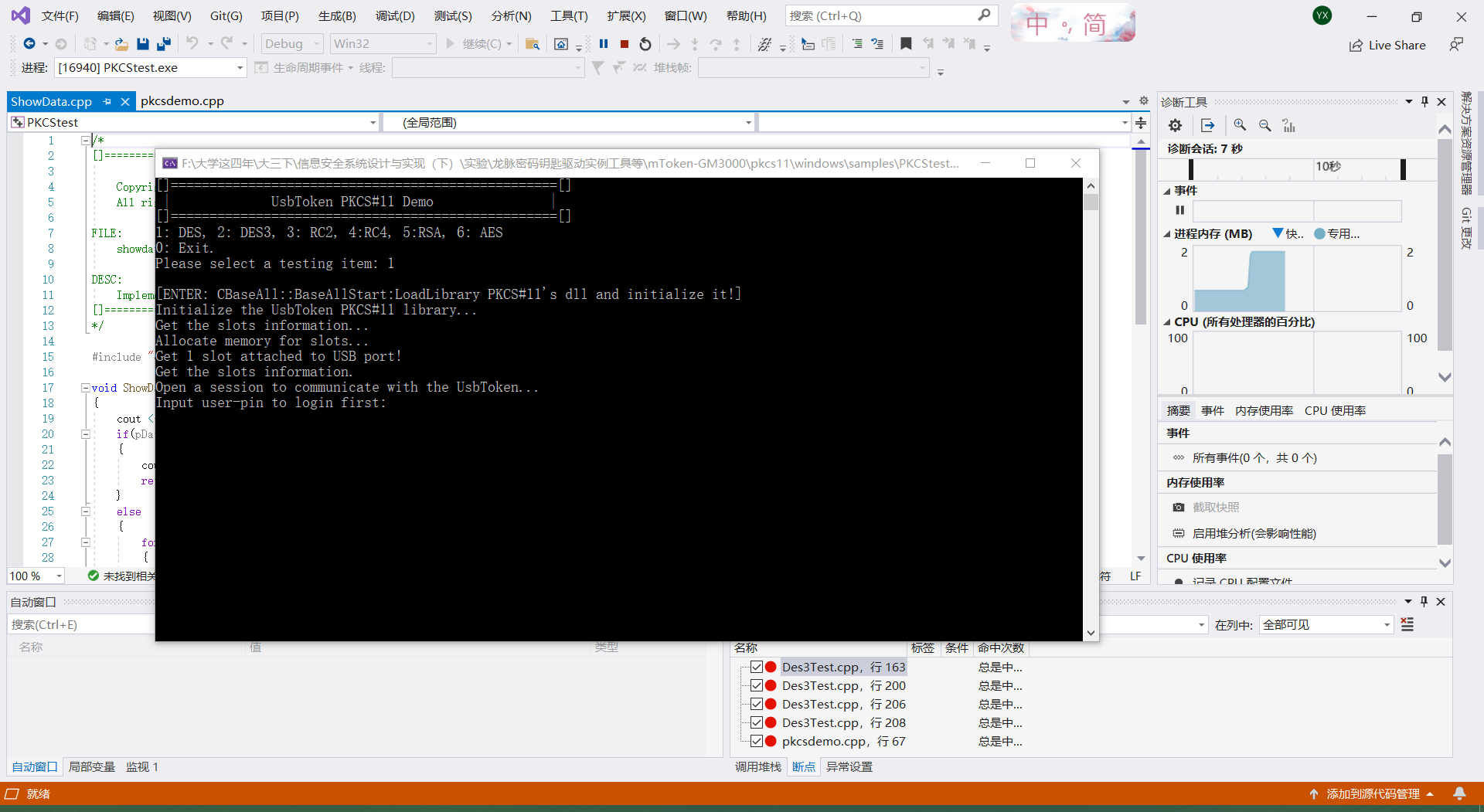Click the navigate backward arrow icon

click(x=29, y=44)
